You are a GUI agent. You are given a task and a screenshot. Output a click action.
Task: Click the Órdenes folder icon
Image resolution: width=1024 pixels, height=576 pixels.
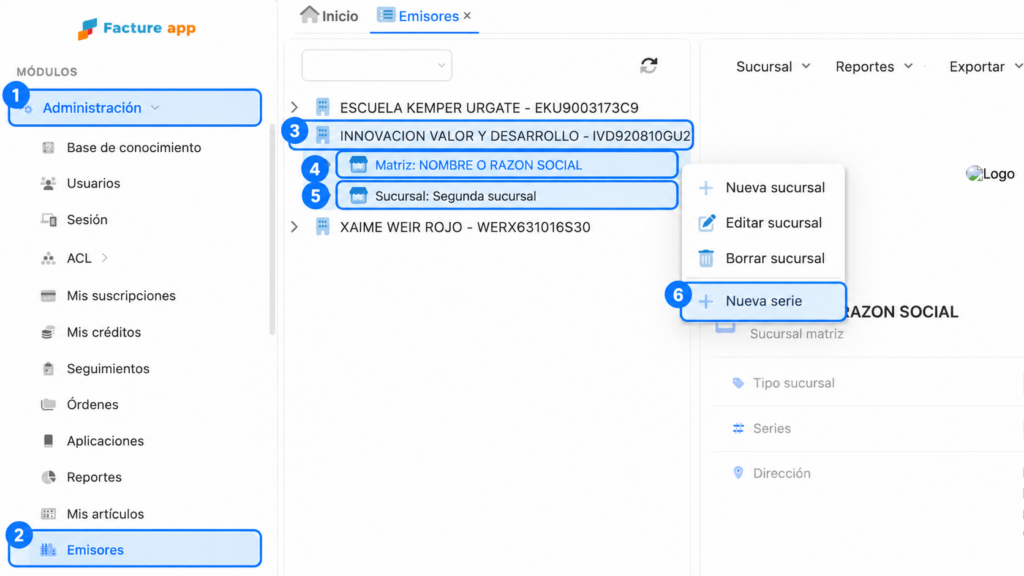48,405
